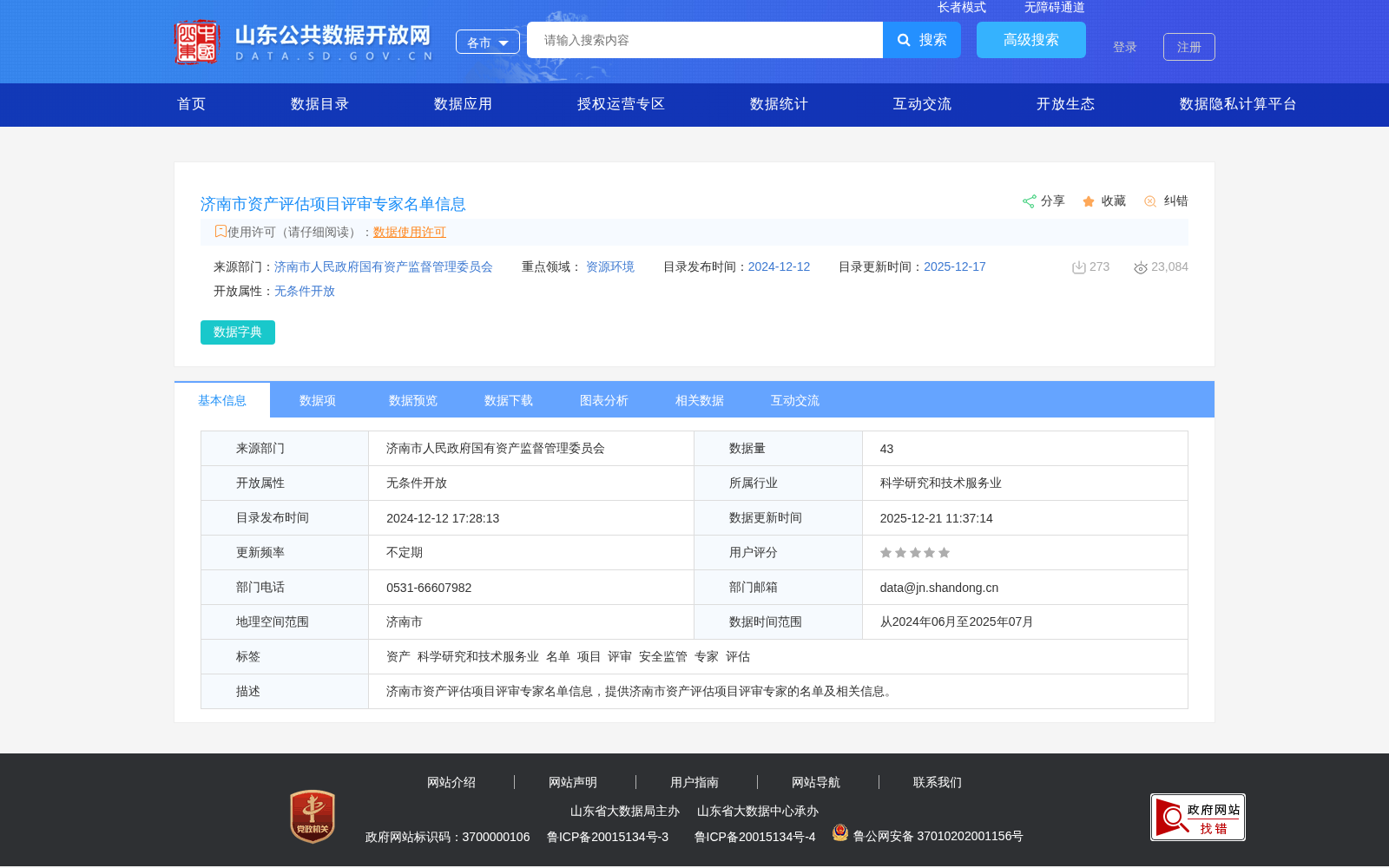Open 网站介绍 footer link
The image size is (1389, 868).
pos(451,783)
